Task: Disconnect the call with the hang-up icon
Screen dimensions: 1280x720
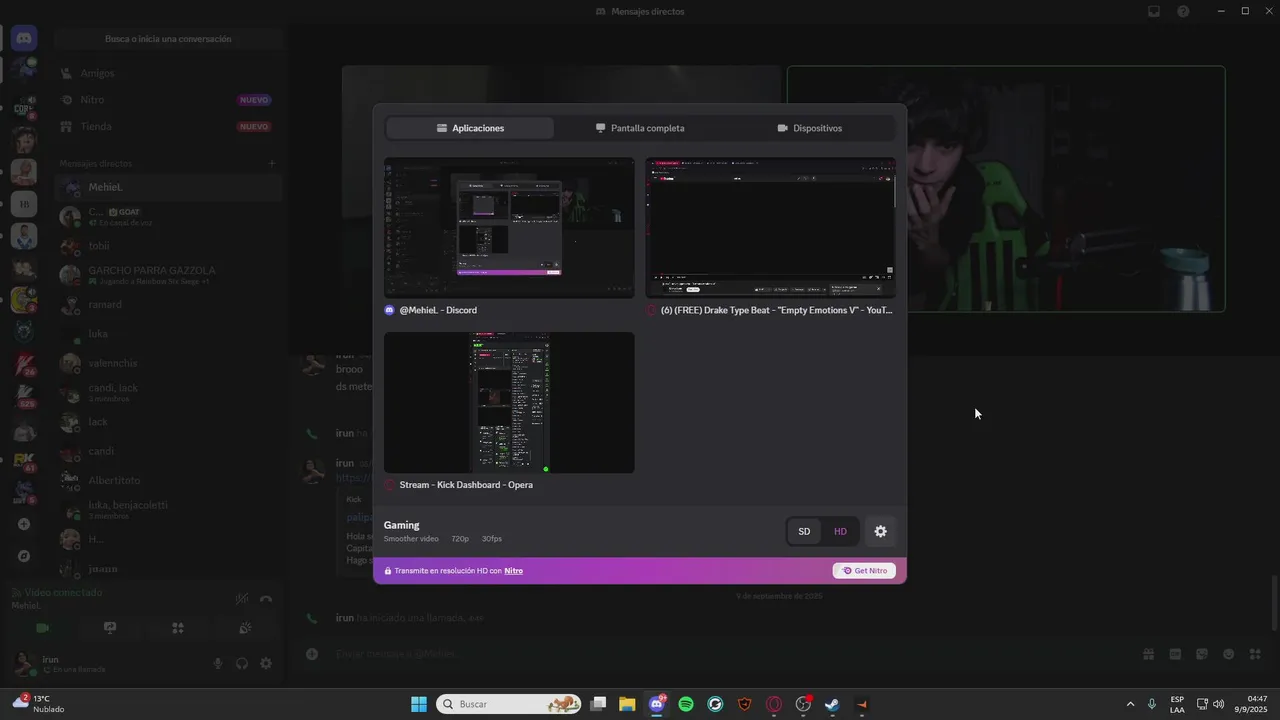Action: pyautogui.click(x=266, y=599)
